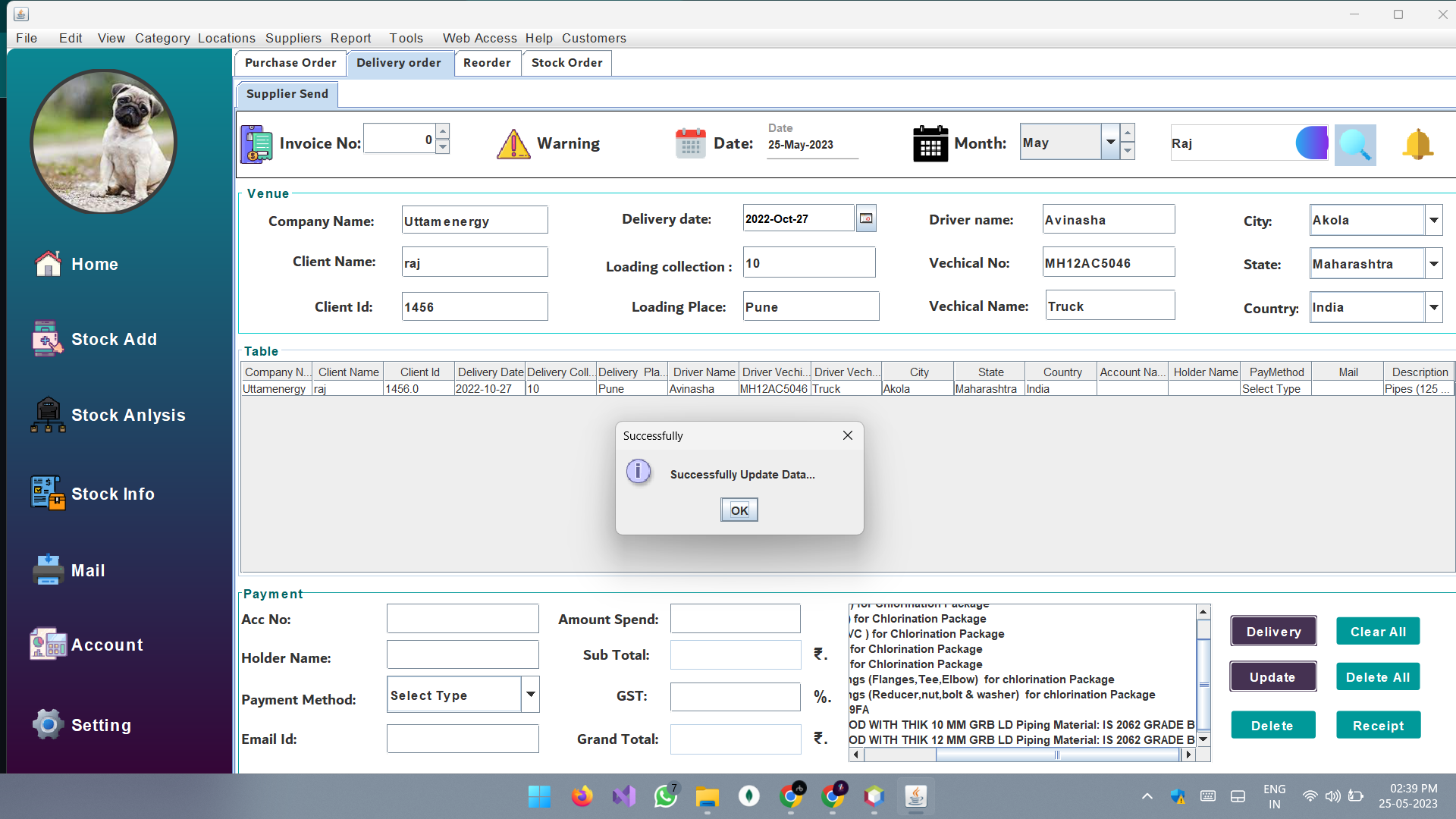Image resolution: width=1456 pixels, height=819 pixels.
Task: Click the invoice document icon beside Invoice No
Action: point(256,143)
